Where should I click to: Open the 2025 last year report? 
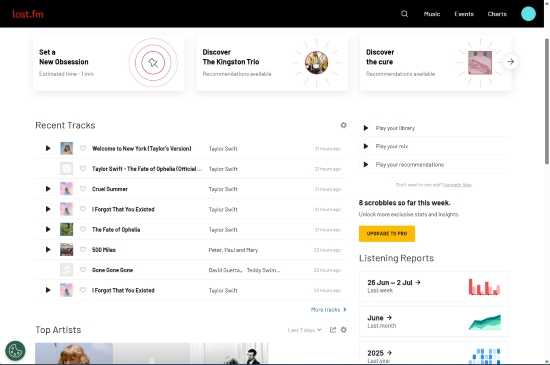coord(434,353)
